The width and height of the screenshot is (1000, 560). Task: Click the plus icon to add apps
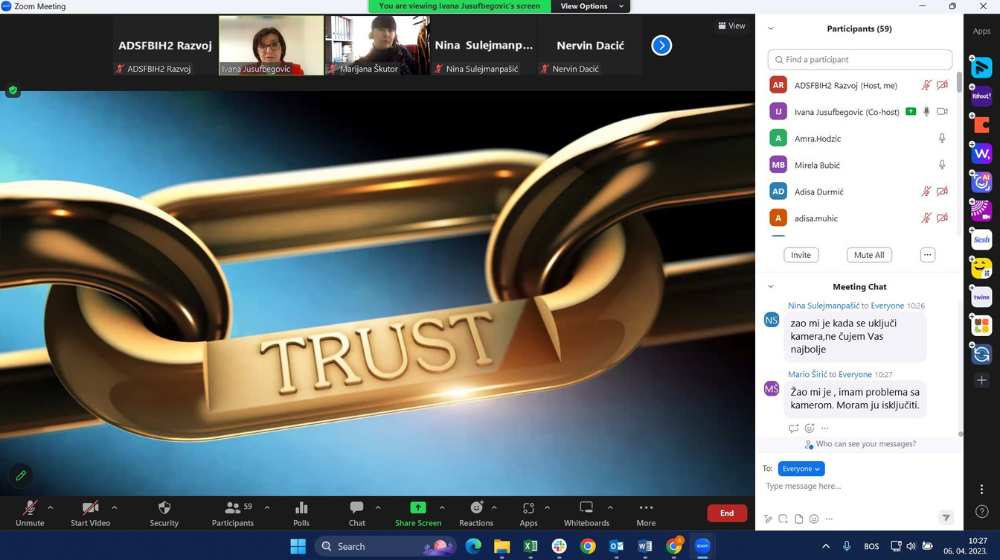(x=981, y=380)
